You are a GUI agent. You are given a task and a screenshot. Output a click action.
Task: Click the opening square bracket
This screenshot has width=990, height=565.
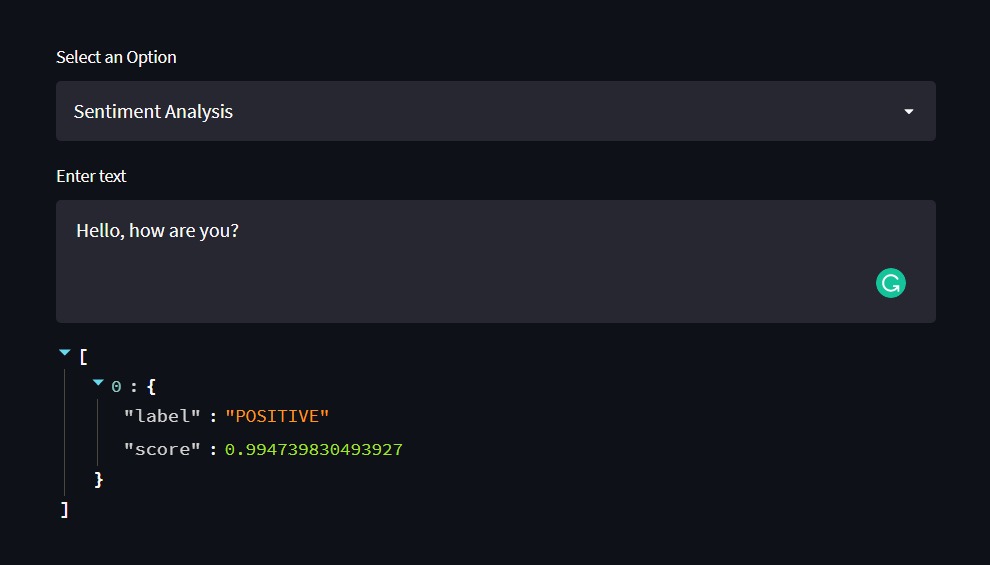point(83,357)
